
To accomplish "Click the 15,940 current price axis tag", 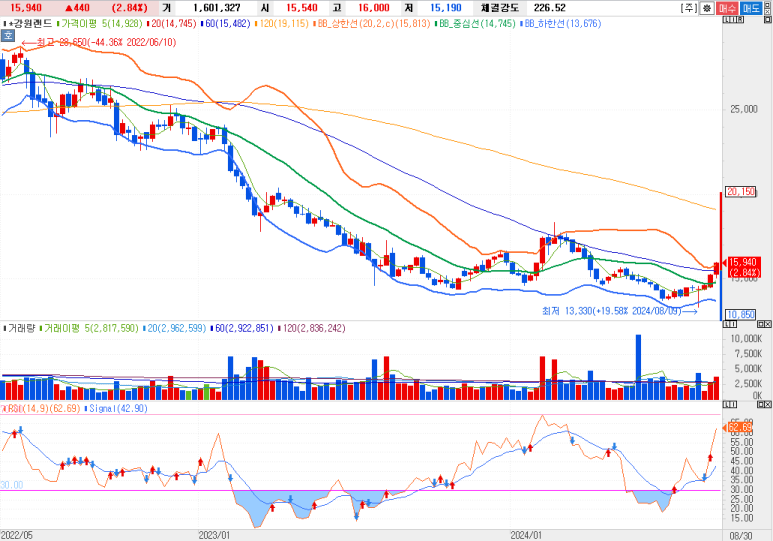I will tap(744, 267).
